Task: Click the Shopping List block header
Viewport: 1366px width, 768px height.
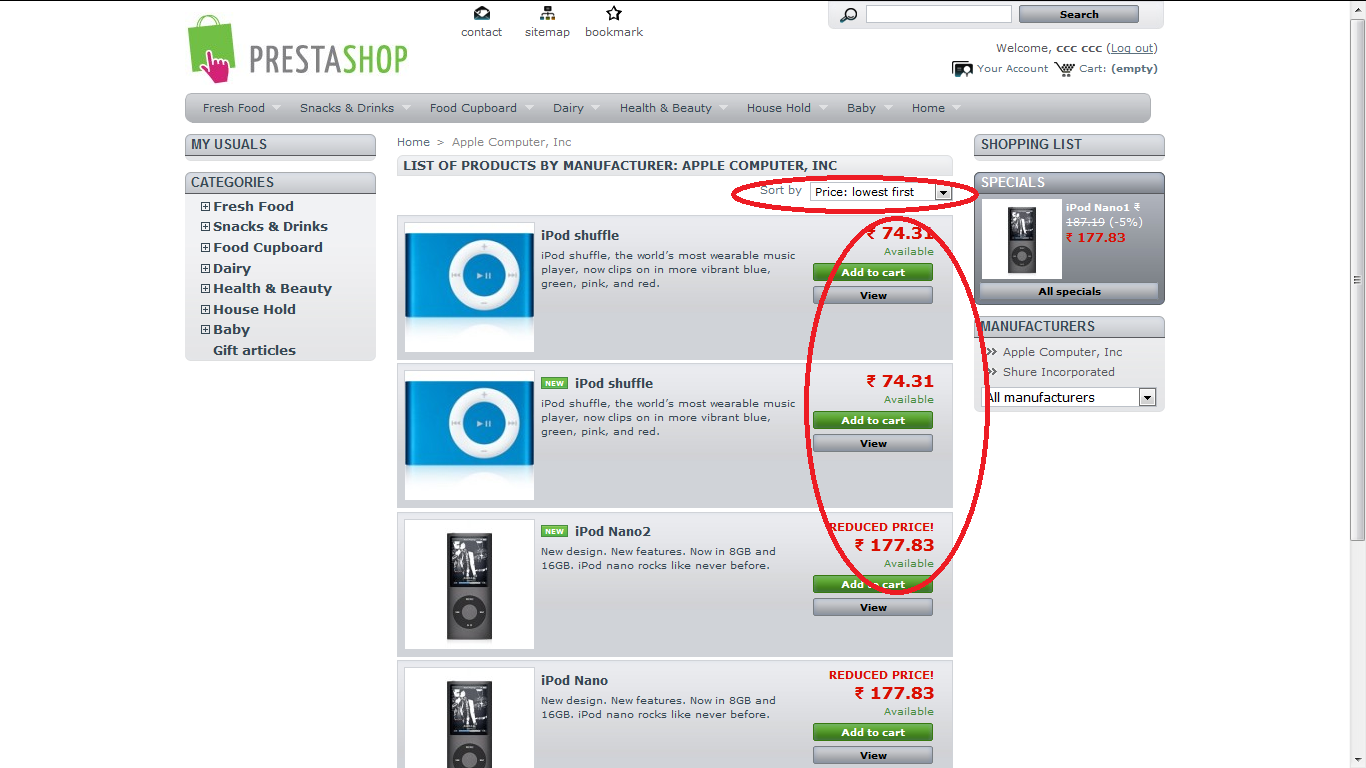Action: [x=1069, y=145]
